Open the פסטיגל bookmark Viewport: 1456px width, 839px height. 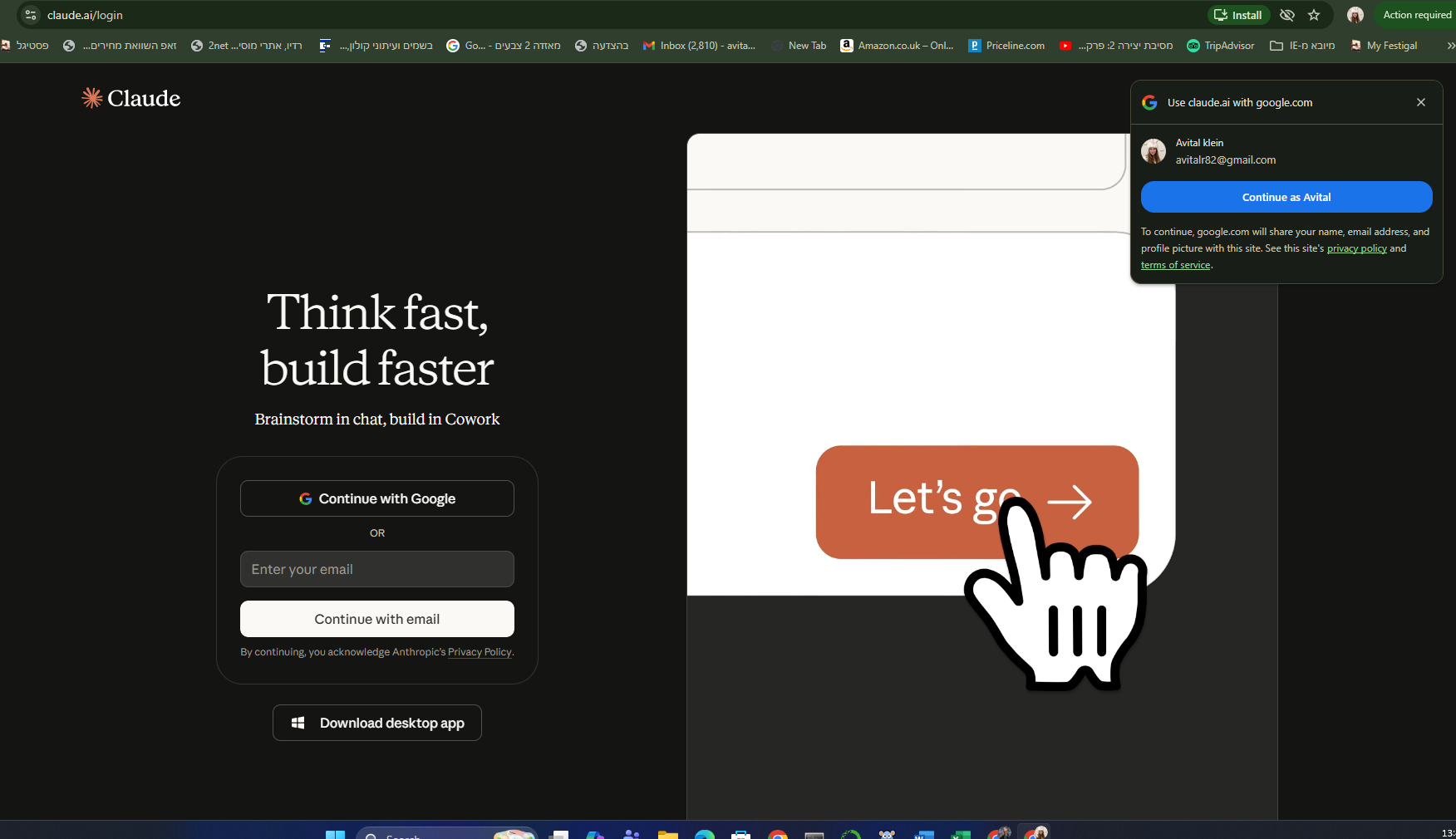point(25,46)
